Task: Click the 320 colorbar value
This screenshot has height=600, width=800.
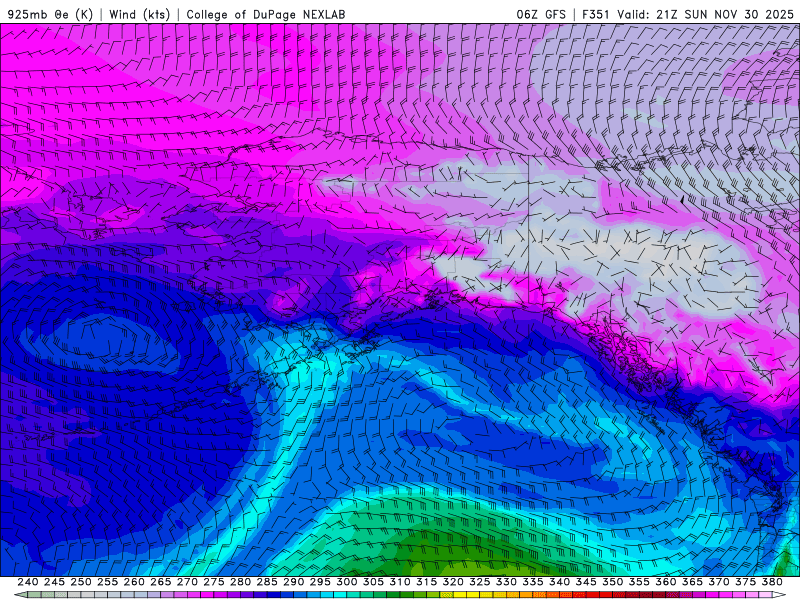Action: pyautogui.click(x=453, y=582)
